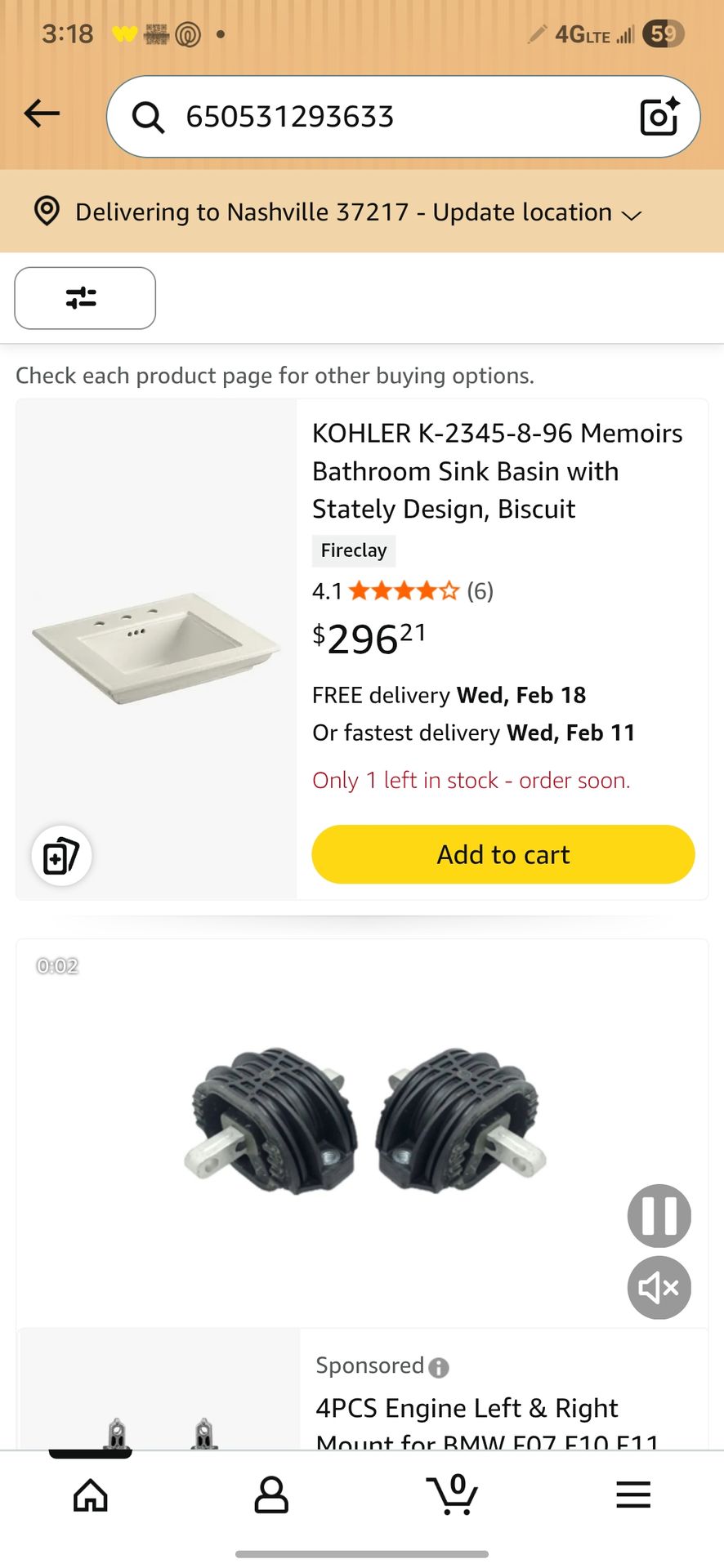Open the filters icon button
Image resolution: width=724 pixels, height=1568 pixels.
click(x=85, y=298)
